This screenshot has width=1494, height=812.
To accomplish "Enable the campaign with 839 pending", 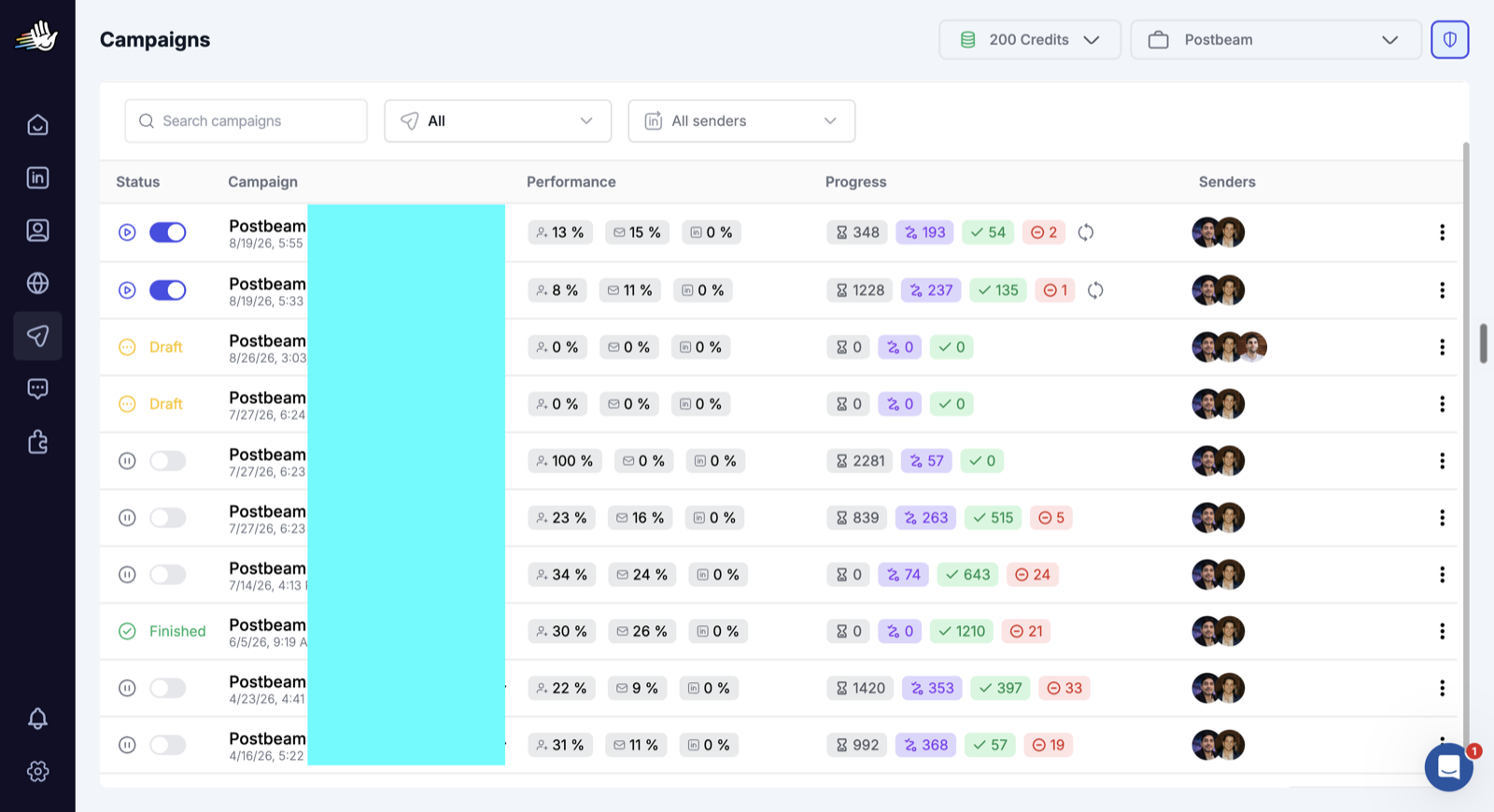I will pos(168,518).
